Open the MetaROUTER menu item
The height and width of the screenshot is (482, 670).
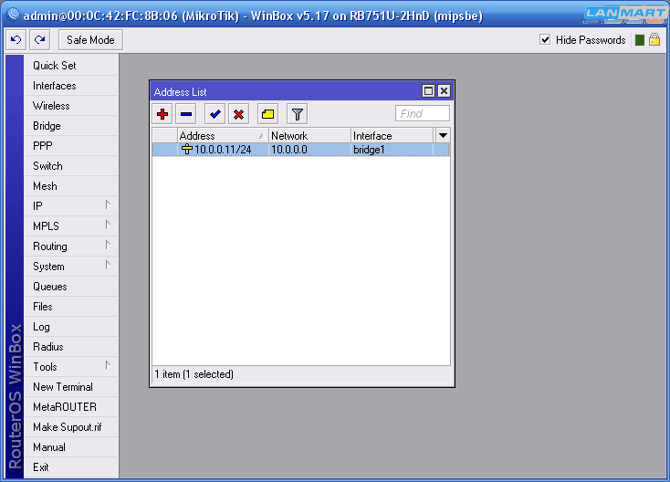(x=71, y=407)
